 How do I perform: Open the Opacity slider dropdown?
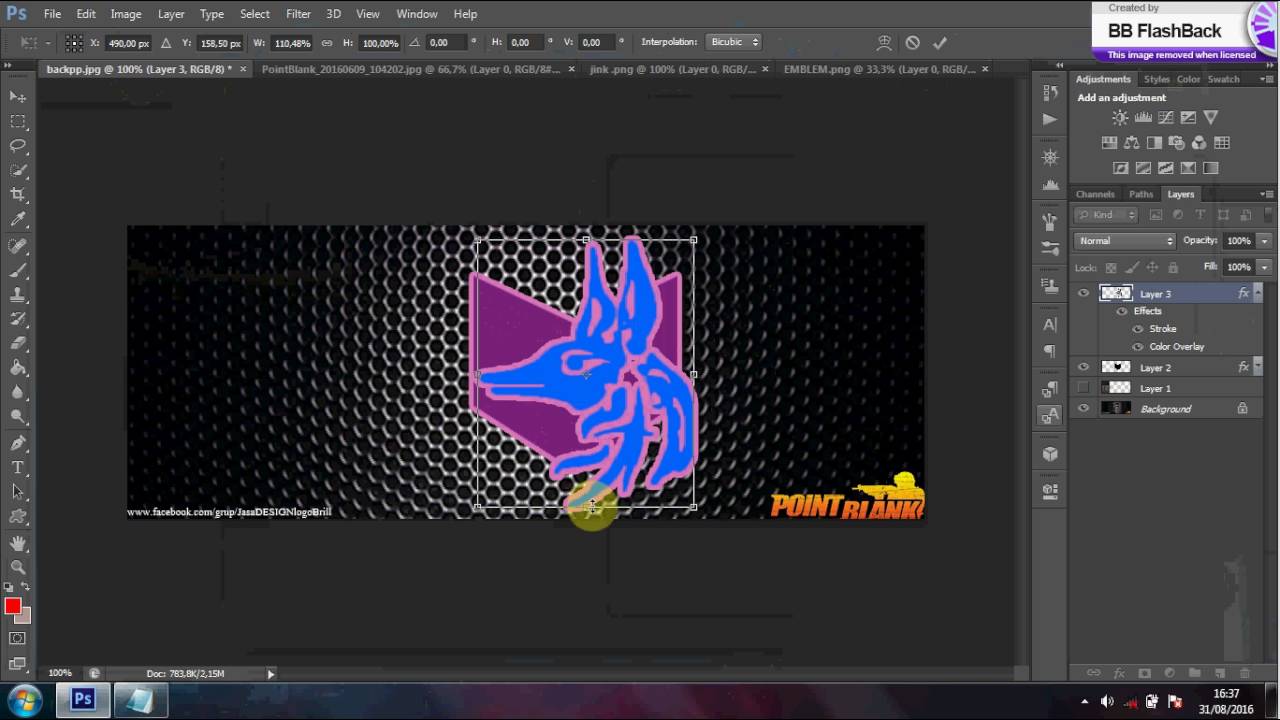coord(1264,241)
